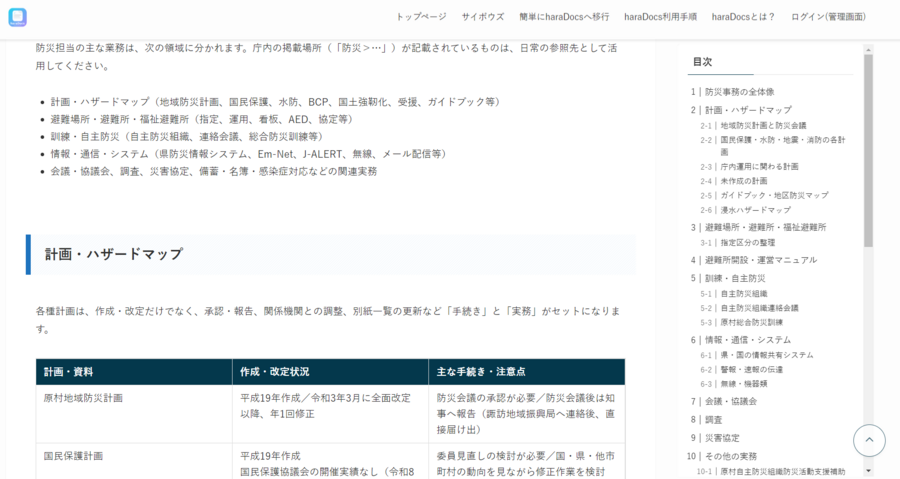
Task: Click the 原村地域防災計画 table cell
Action: [x=134, y=414]
